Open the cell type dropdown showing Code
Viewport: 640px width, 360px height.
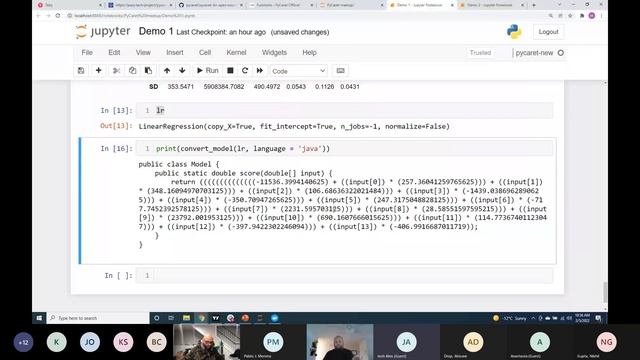(x=299, y=71)
